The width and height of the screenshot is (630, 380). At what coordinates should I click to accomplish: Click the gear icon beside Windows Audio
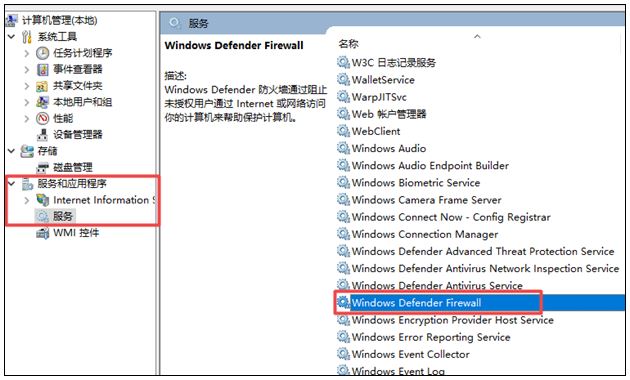[x=343, y=148]
